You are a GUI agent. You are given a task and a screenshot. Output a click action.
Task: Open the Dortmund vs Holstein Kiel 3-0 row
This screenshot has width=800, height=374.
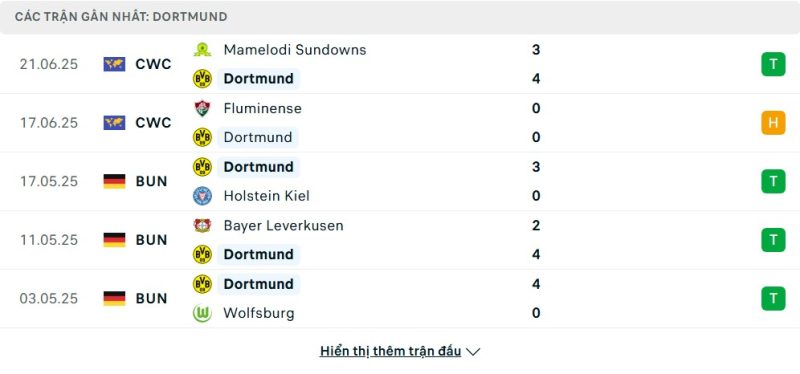pyautogui.click(x=400, y=181)
